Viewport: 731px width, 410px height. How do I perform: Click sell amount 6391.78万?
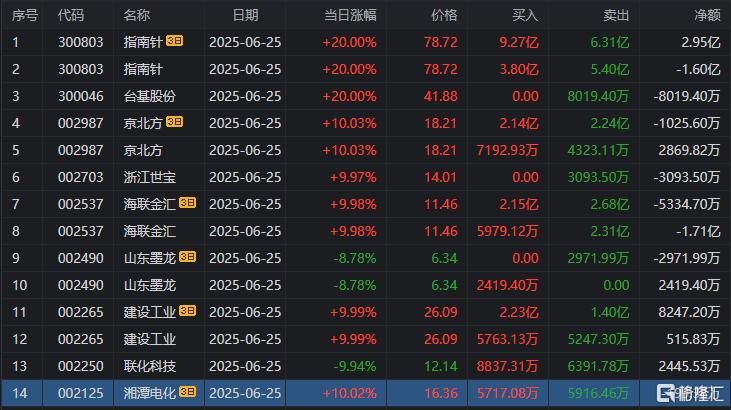pyautogui.click(x=599, y=367)
